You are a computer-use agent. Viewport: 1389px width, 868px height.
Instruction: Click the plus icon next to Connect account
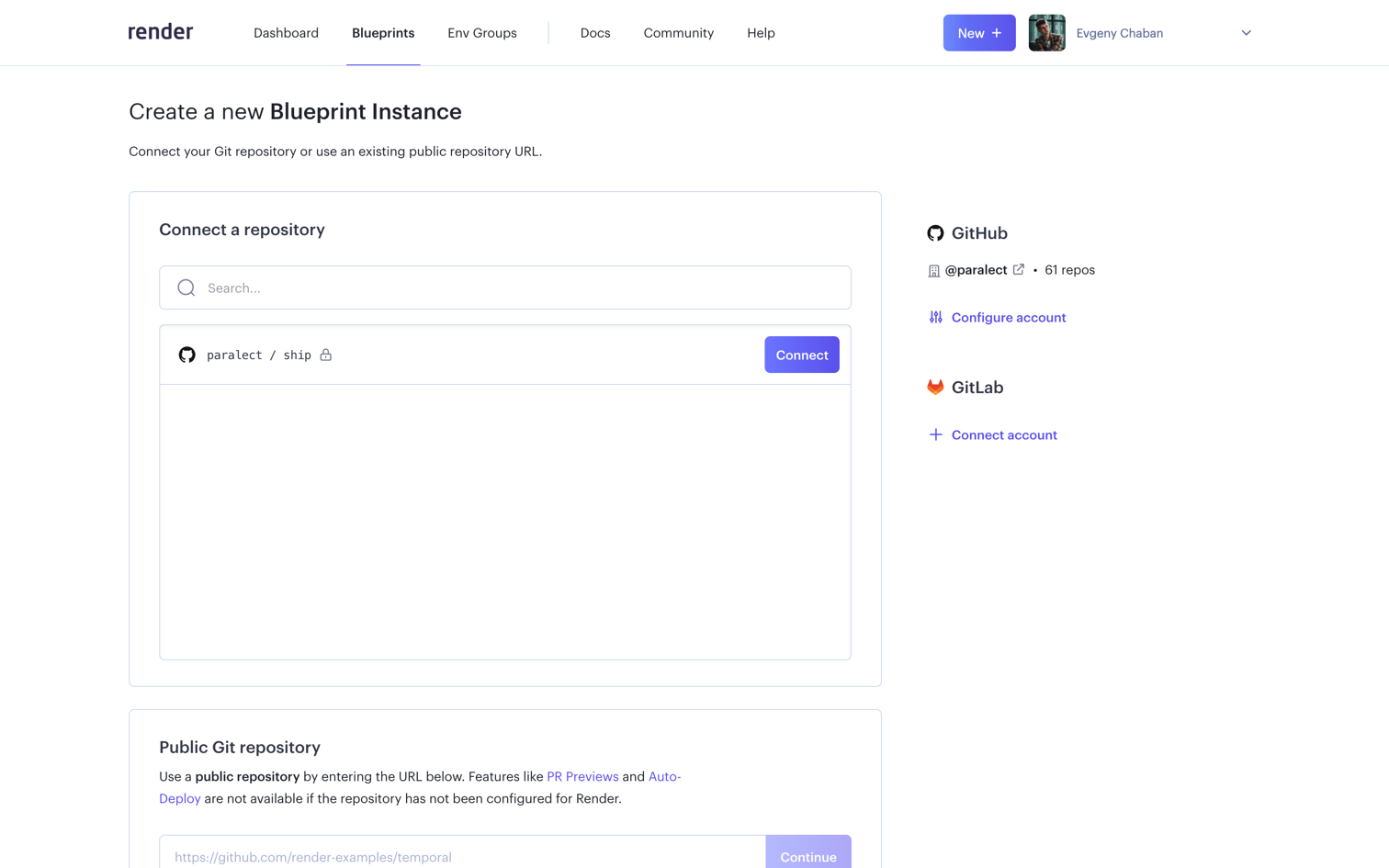(x=936, y=434)
